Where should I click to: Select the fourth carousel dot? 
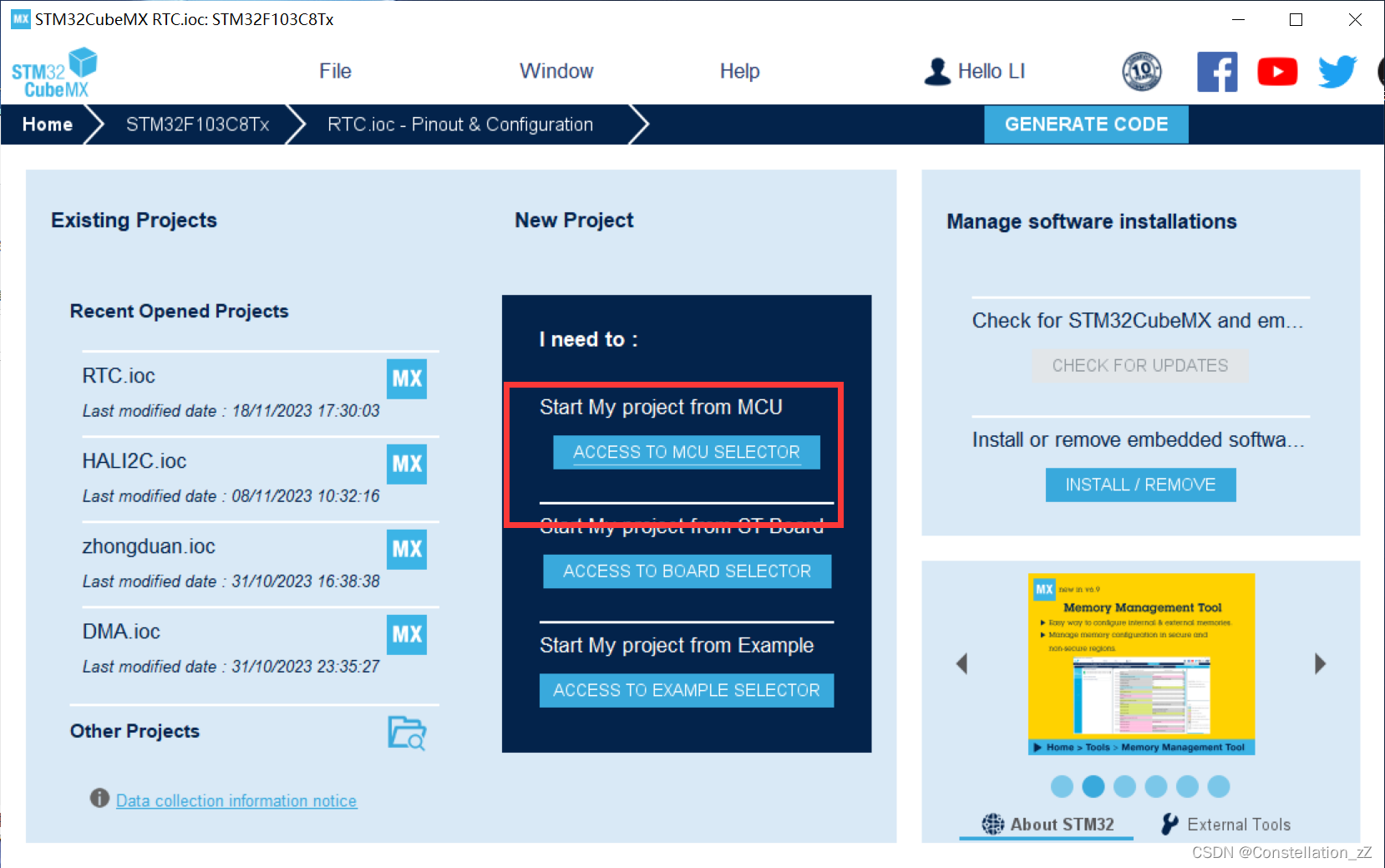click(x=1156, y=786)
